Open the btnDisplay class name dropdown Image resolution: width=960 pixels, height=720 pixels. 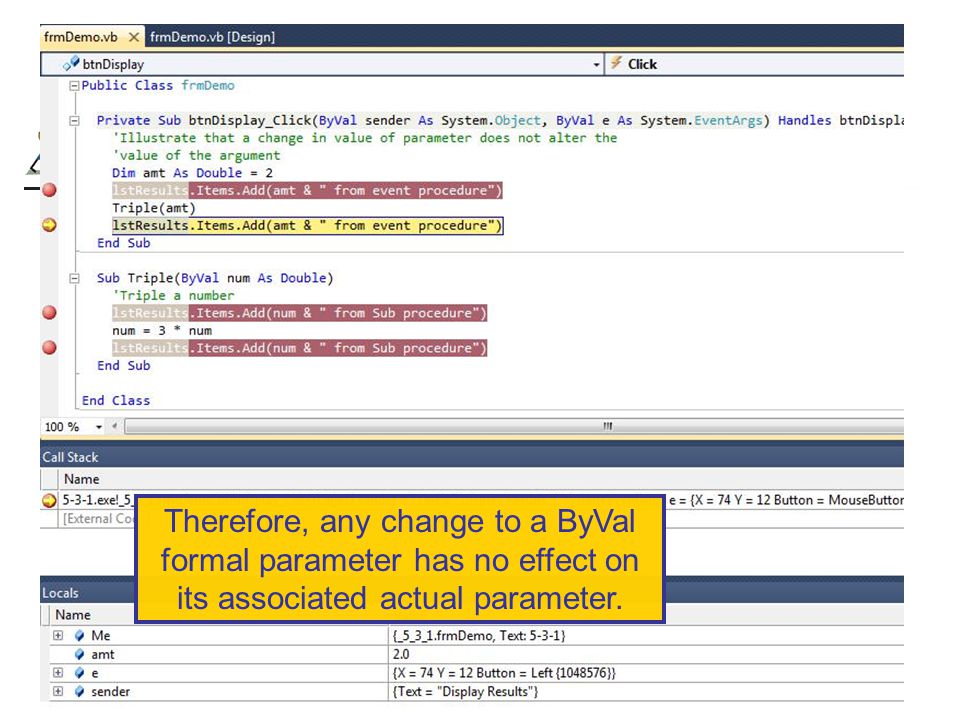(596, 65)
